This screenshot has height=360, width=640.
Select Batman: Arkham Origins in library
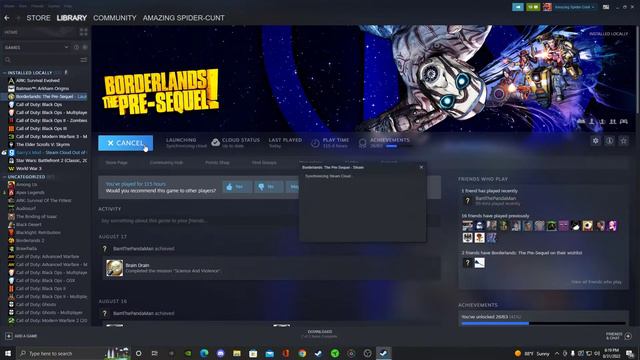click(x=42, y=89)
